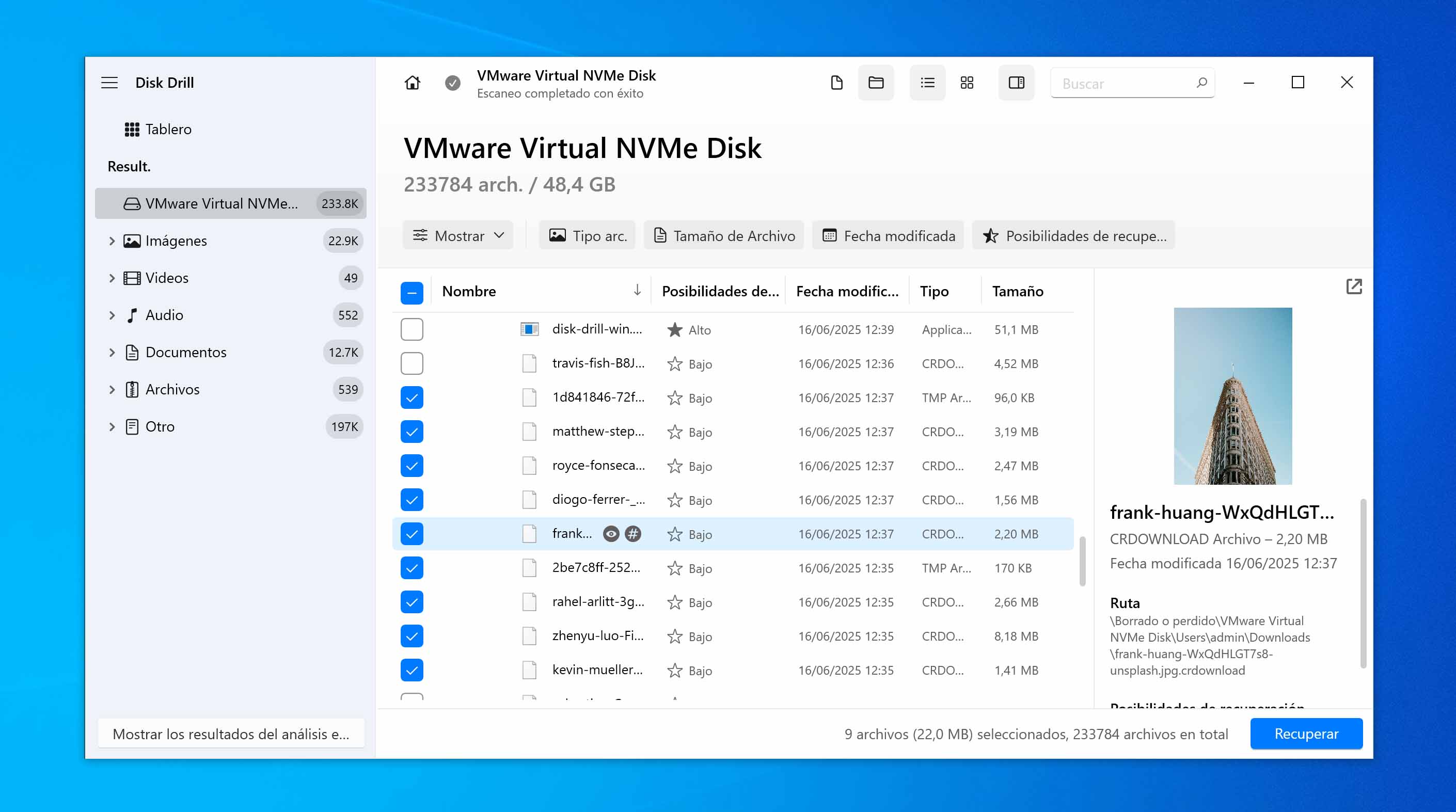This screenshot has height=812, width=1456.
Task: Switch to file view icon in toolbar
Action: pyautogui.click(x=836, y=83)
